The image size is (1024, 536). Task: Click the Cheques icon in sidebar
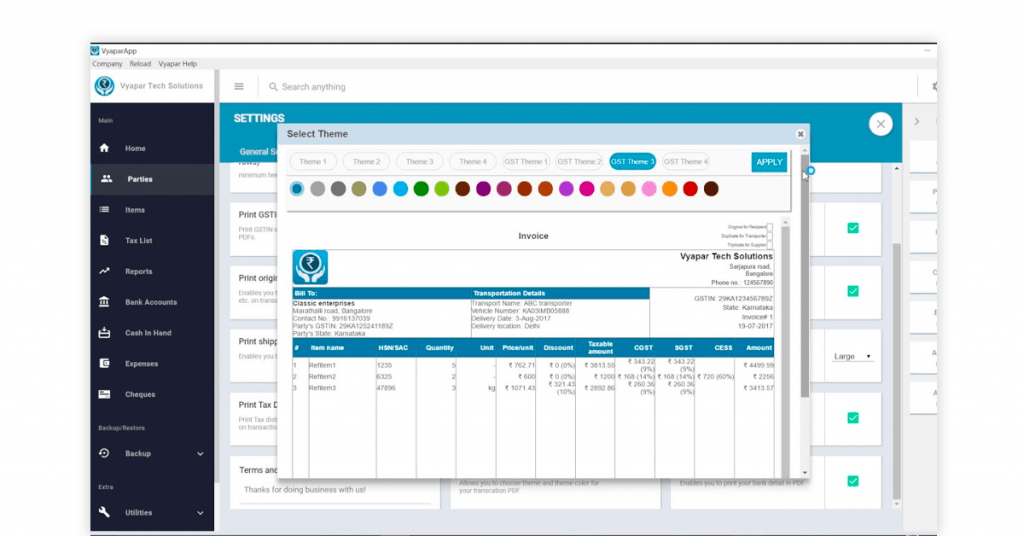(x=105, y=394)
